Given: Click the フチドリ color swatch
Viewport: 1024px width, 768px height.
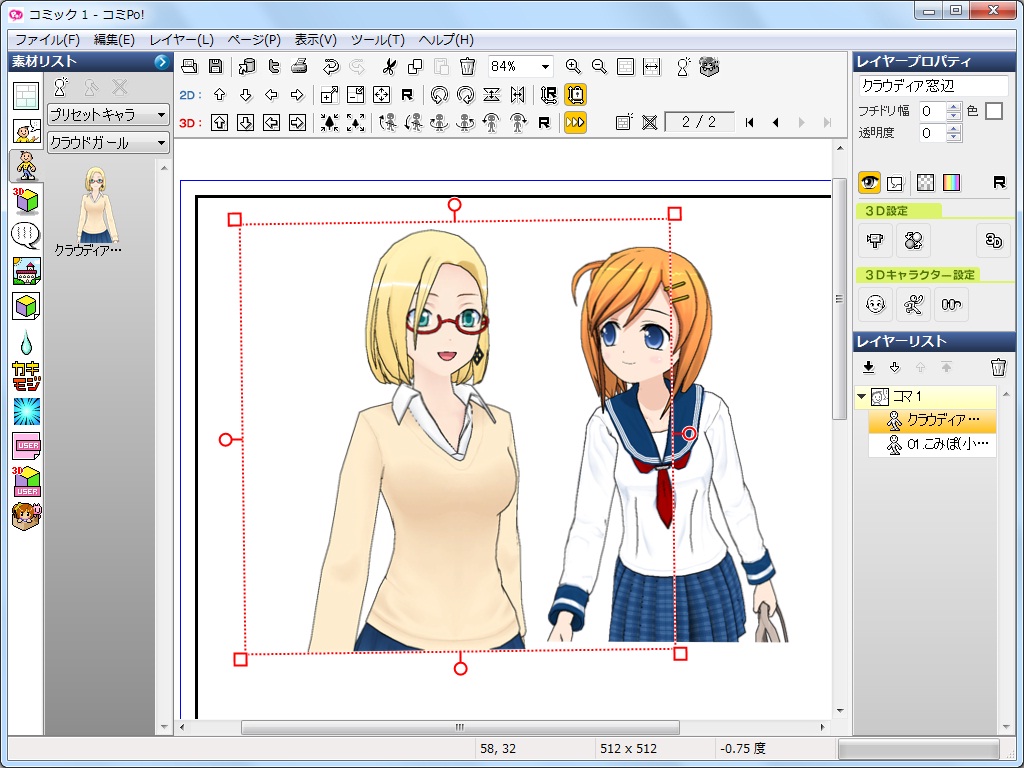Looking at the screenshot, I should (x=993, y=110).
